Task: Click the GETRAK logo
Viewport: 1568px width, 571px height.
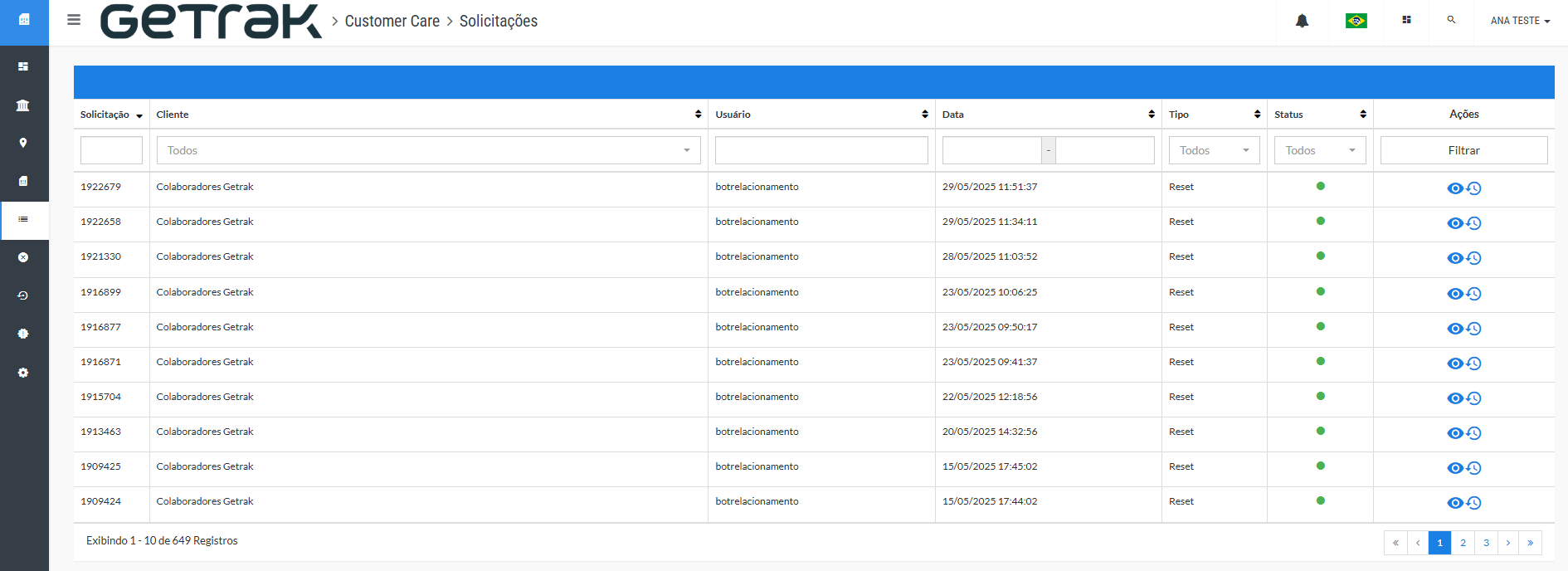Action: click(211, 22)
